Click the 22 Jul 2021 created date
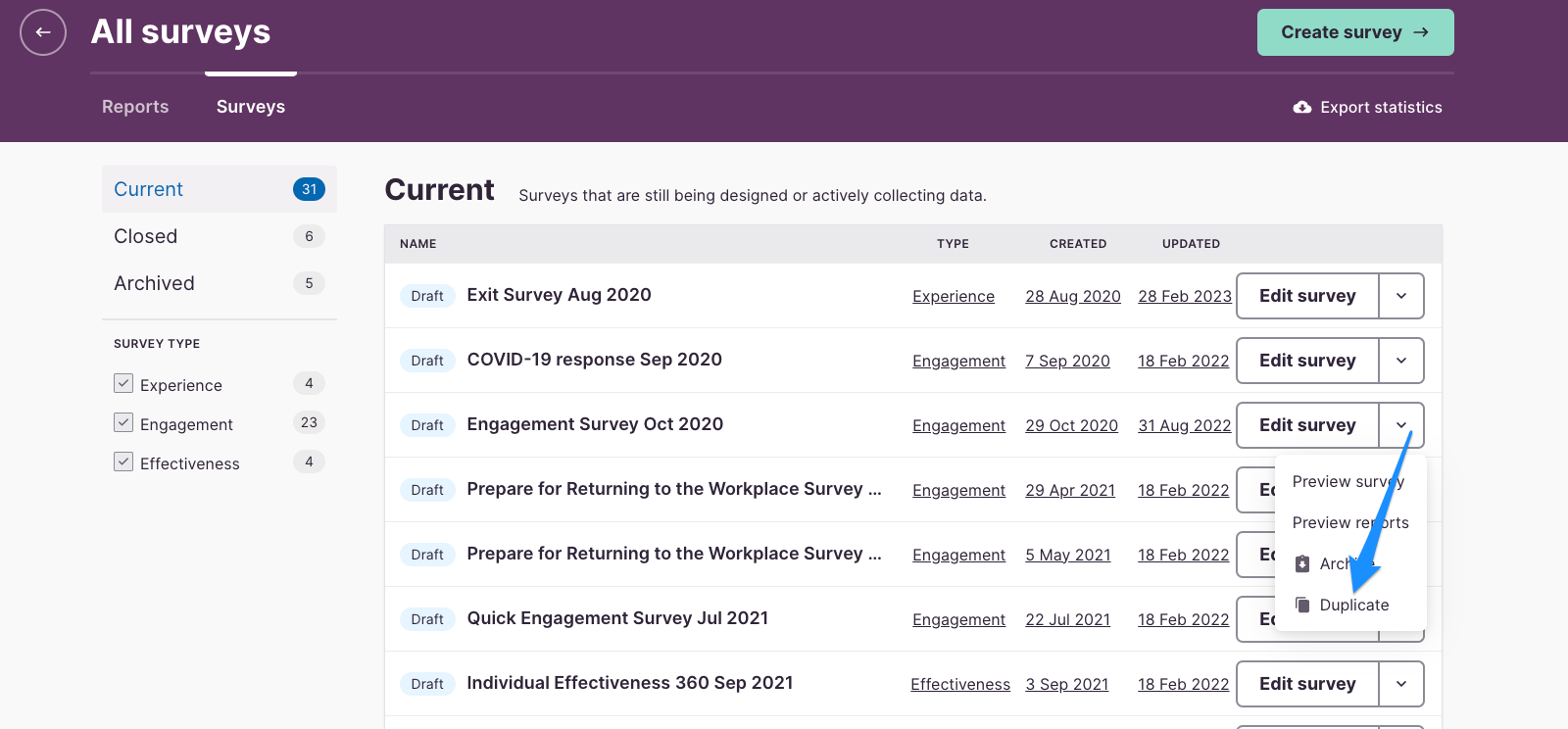This screenshot has height=729, width=1568. 1067,619
